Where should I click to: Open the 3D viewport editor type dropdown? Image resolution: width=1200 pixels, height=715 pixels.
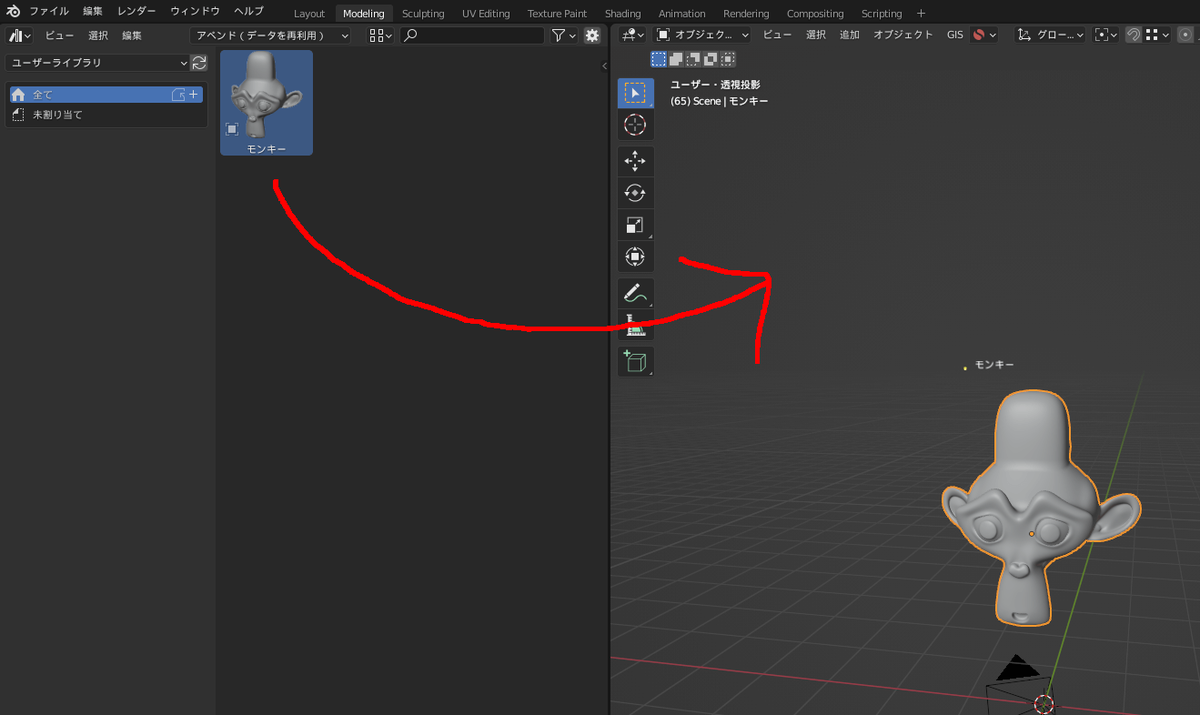point(633,34)
